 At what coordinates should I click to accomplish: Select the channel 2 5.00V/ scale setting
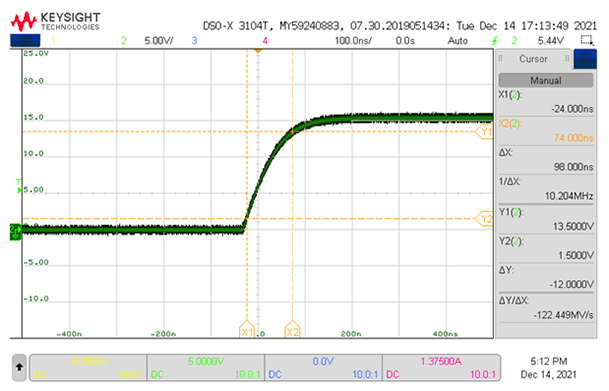pos(159,41)
